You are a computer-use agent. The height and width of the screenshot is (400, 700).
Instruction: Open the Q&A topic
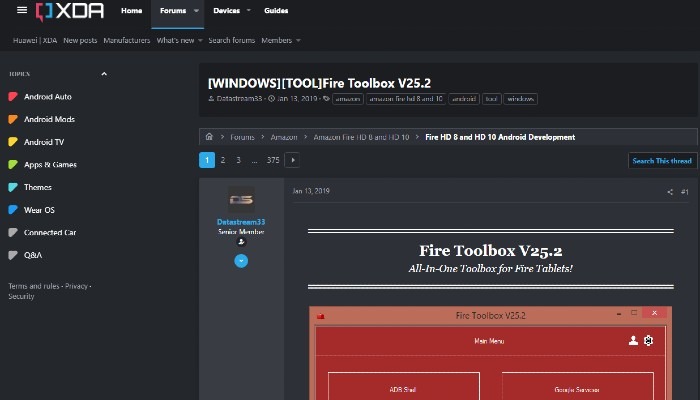tap(33, 255)
